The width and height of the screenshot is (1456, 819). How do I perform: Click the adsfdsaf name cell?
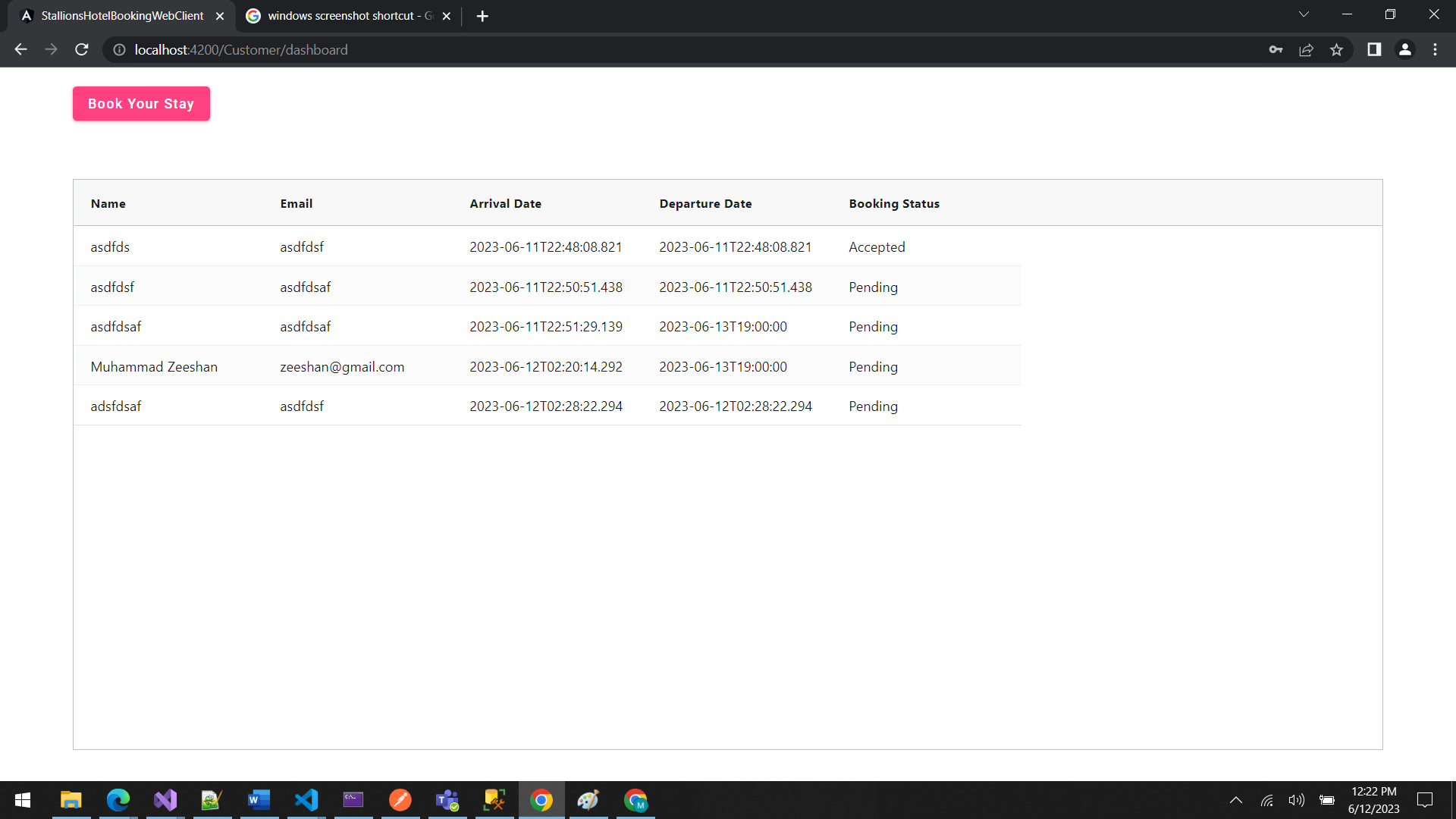116,406
